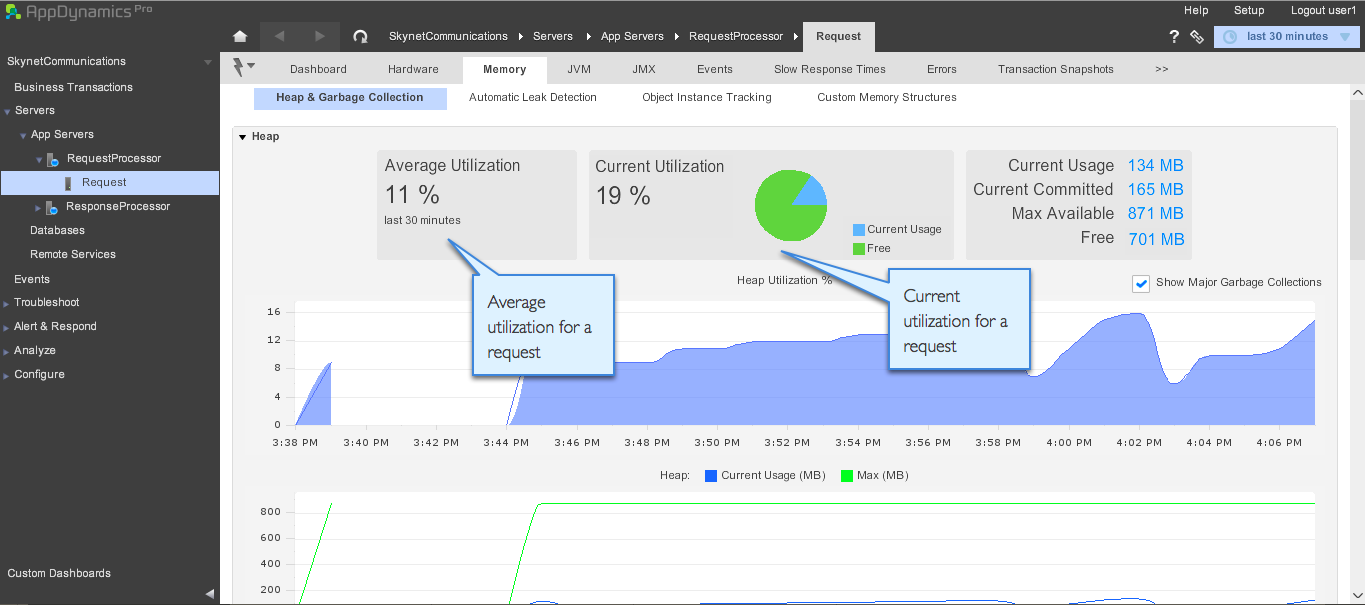Click the 134 MB Current Usage value
Viewport: 1365px width, 605px height.
pos(1156,166)
